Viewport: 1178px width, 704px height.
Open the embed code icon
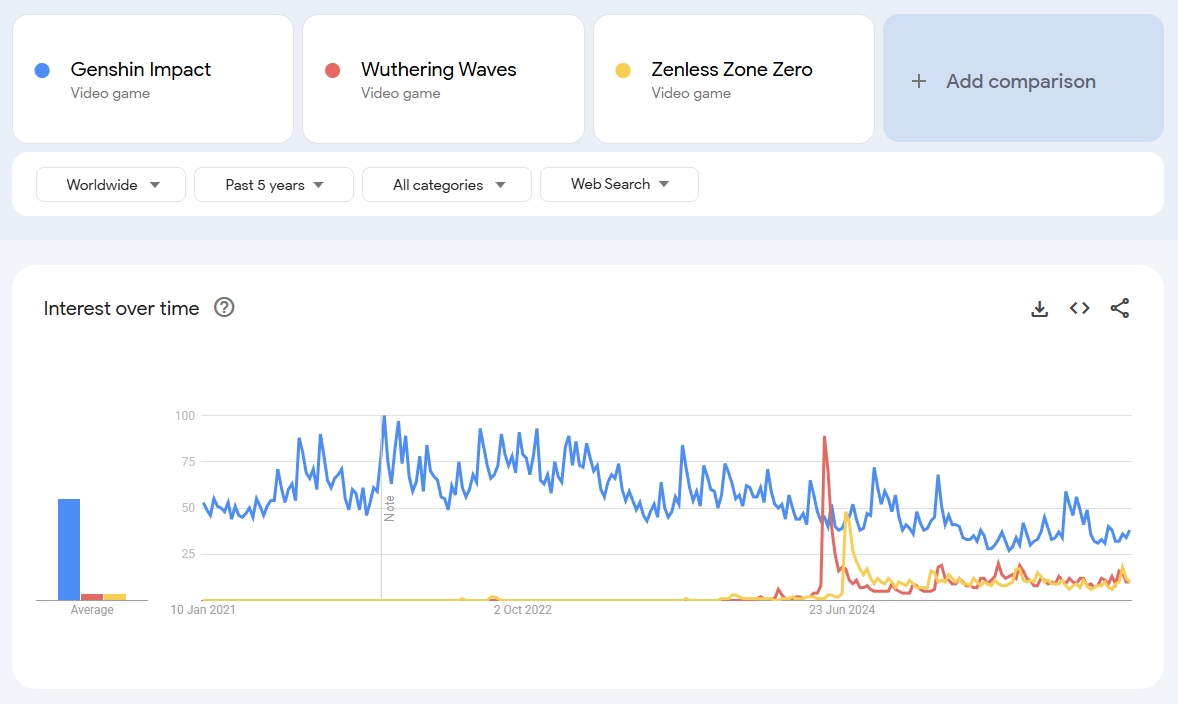(1080, 308)
